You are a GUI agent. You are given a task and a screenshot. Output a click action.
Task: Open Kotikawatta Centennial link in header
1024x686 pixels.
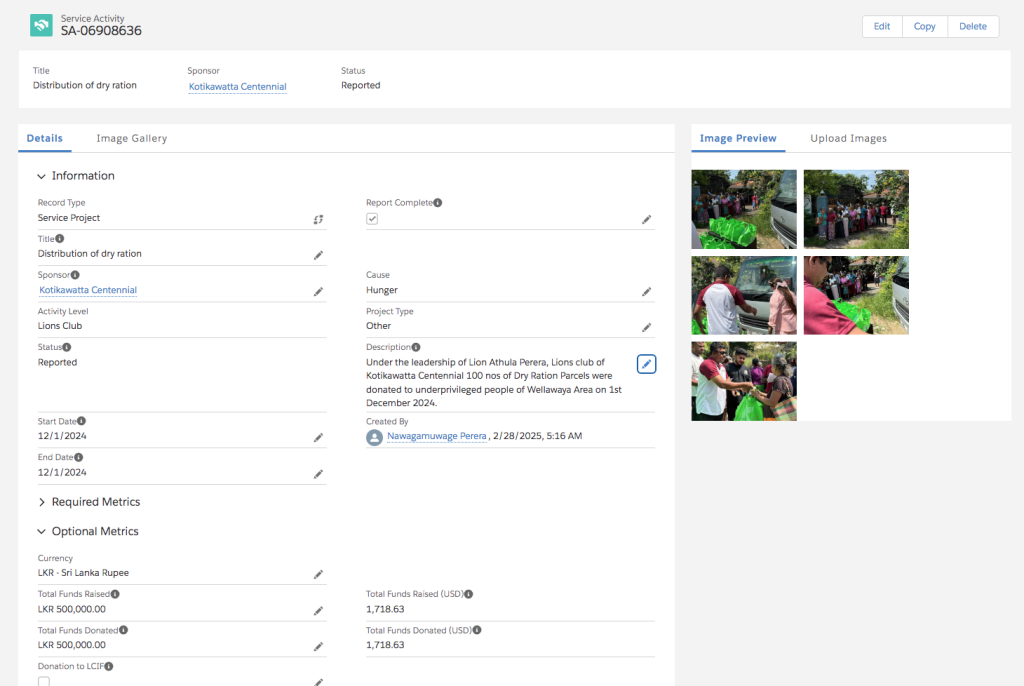238,86
